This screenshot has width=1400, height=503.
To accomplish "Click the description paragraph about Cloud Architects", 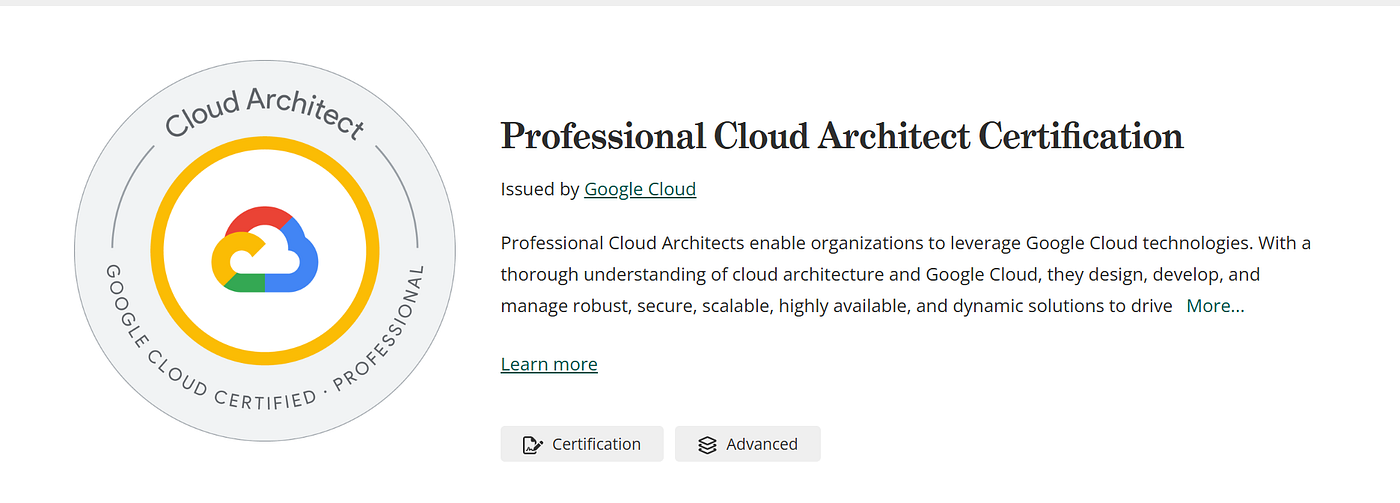I will (x=906, y=274).
